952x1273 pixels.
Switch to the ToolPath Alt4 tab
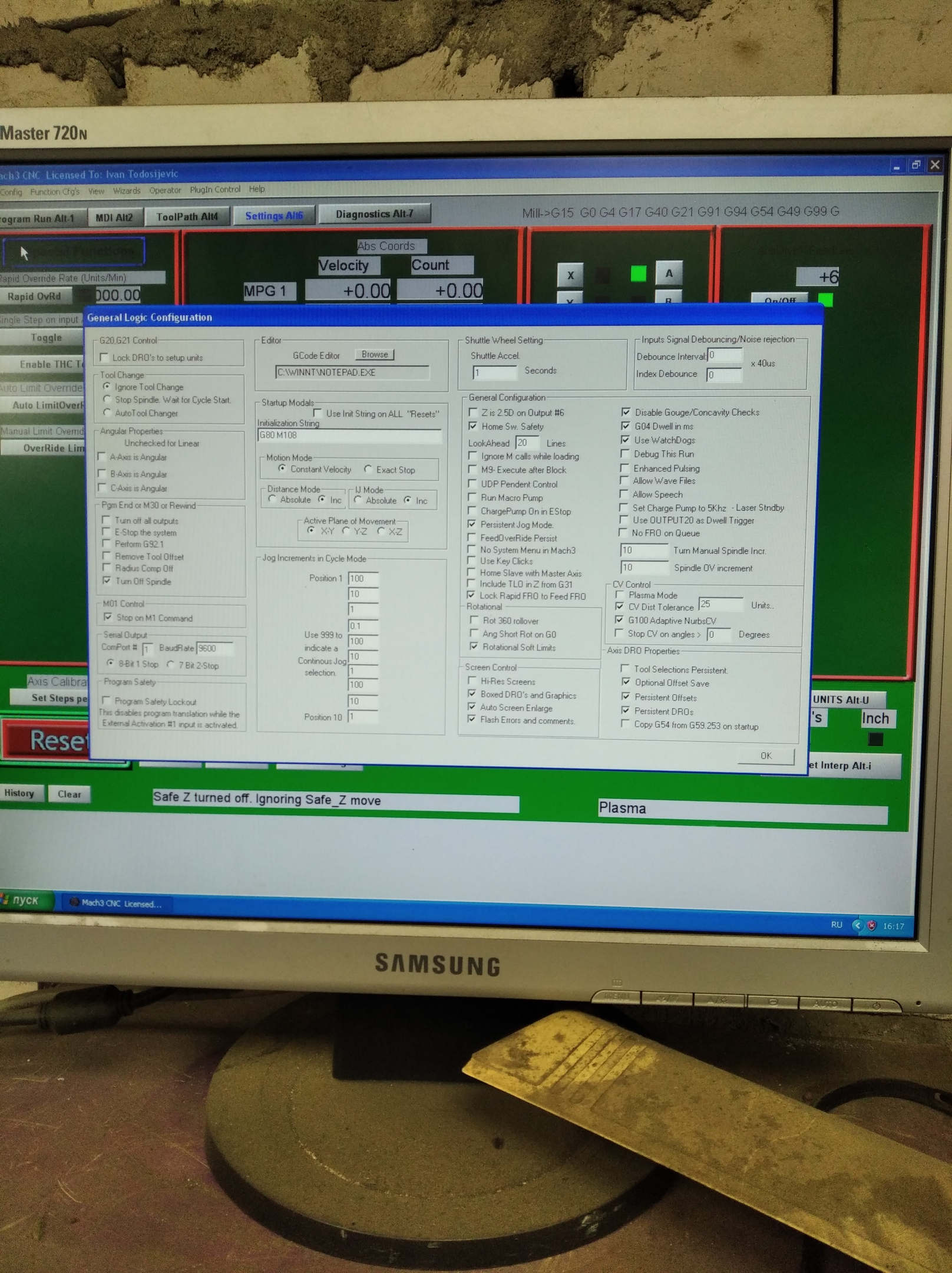(187, 217)
